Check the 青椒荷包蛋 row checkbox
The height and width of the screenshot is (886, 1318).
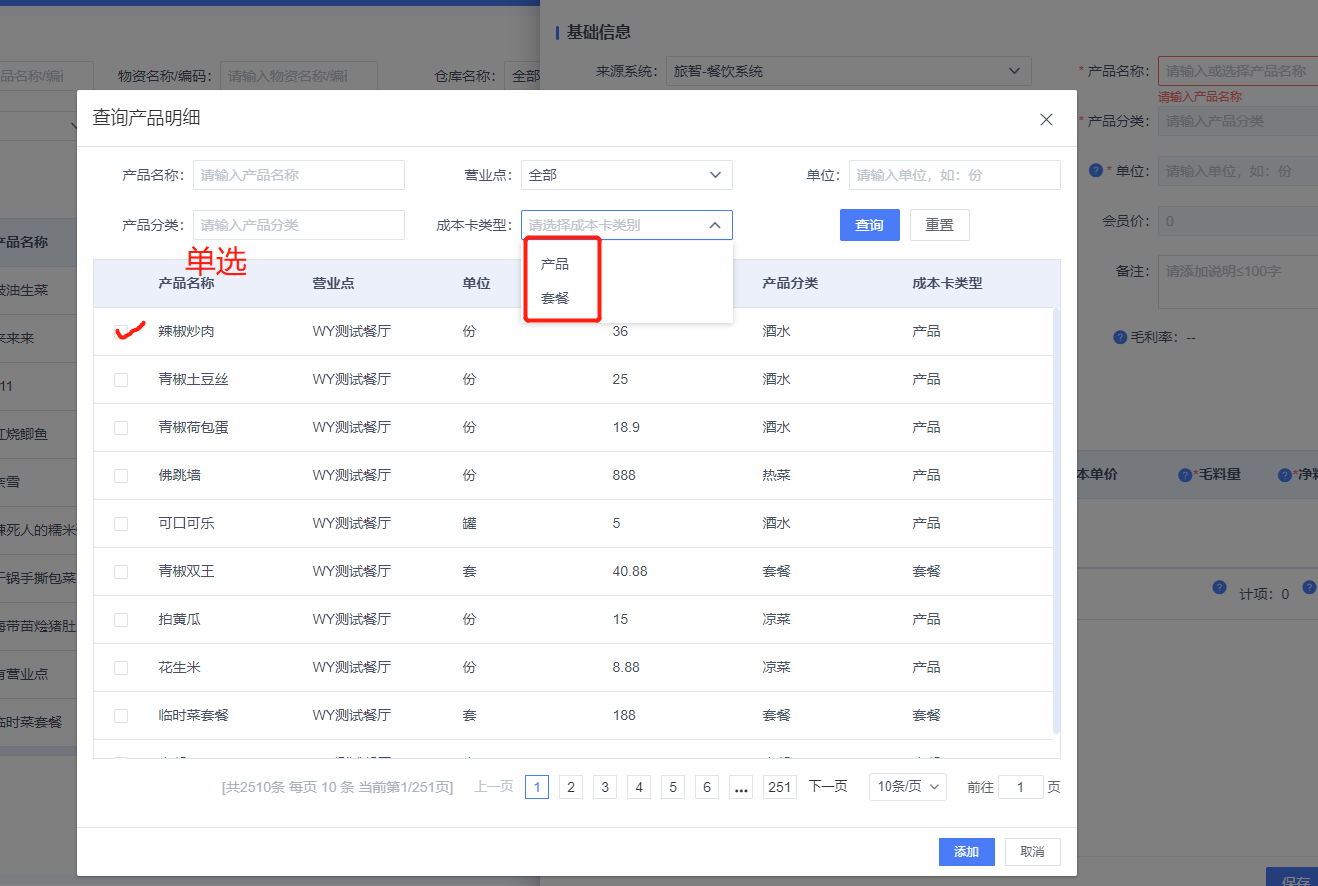121,428
